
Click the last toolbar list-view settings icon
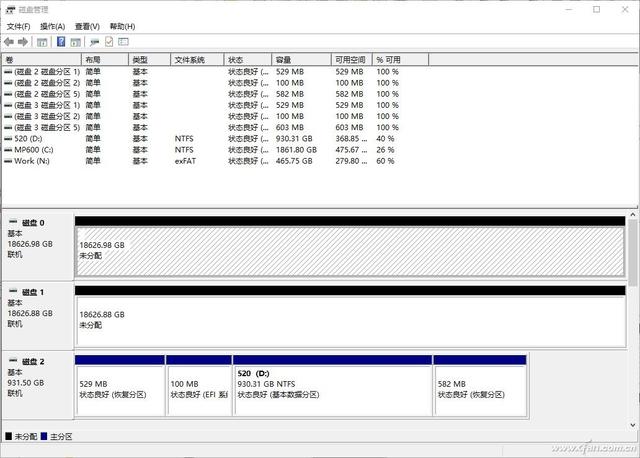coord(123,41)
